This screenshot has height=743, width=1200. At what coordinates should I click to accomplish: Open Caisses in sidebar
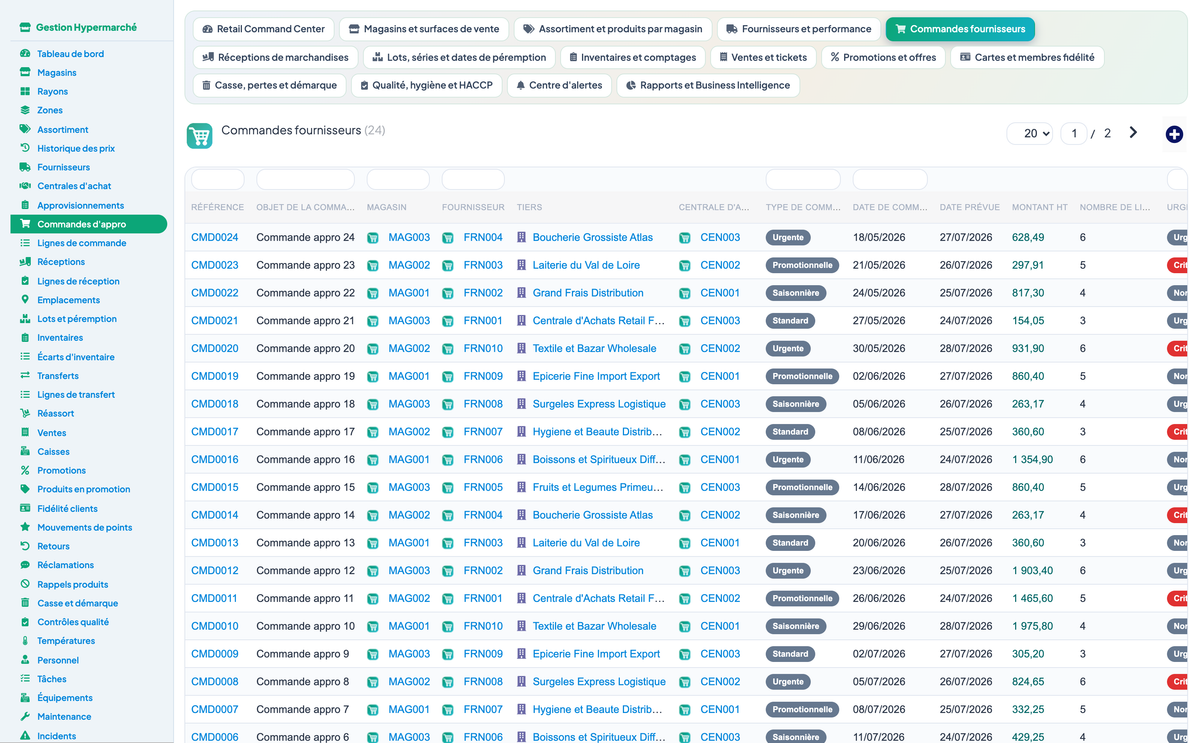tap(53, 452)
